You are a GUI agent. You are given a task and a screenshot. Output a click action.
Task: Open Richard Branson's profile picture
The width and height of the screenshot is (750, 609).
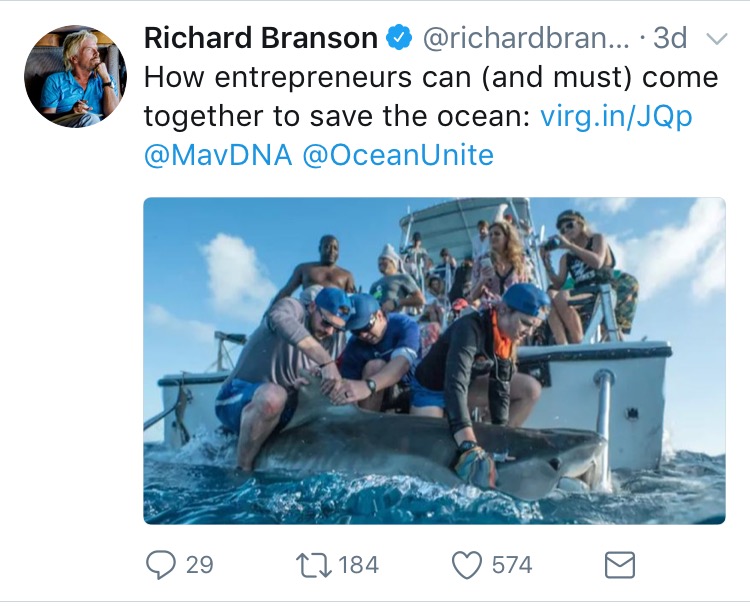76,77
